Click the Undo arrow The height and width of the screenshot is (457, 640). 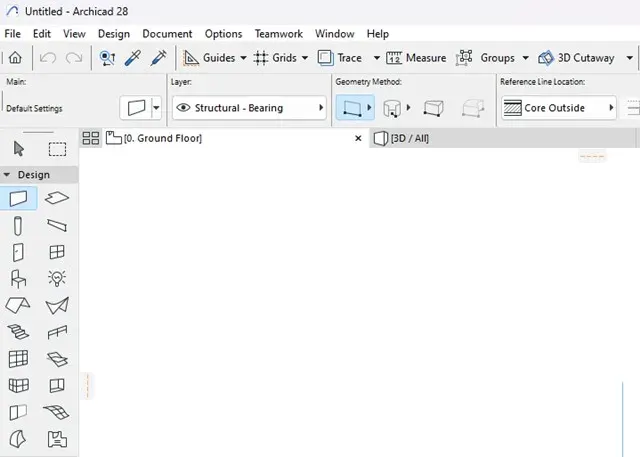pos(48,58)
